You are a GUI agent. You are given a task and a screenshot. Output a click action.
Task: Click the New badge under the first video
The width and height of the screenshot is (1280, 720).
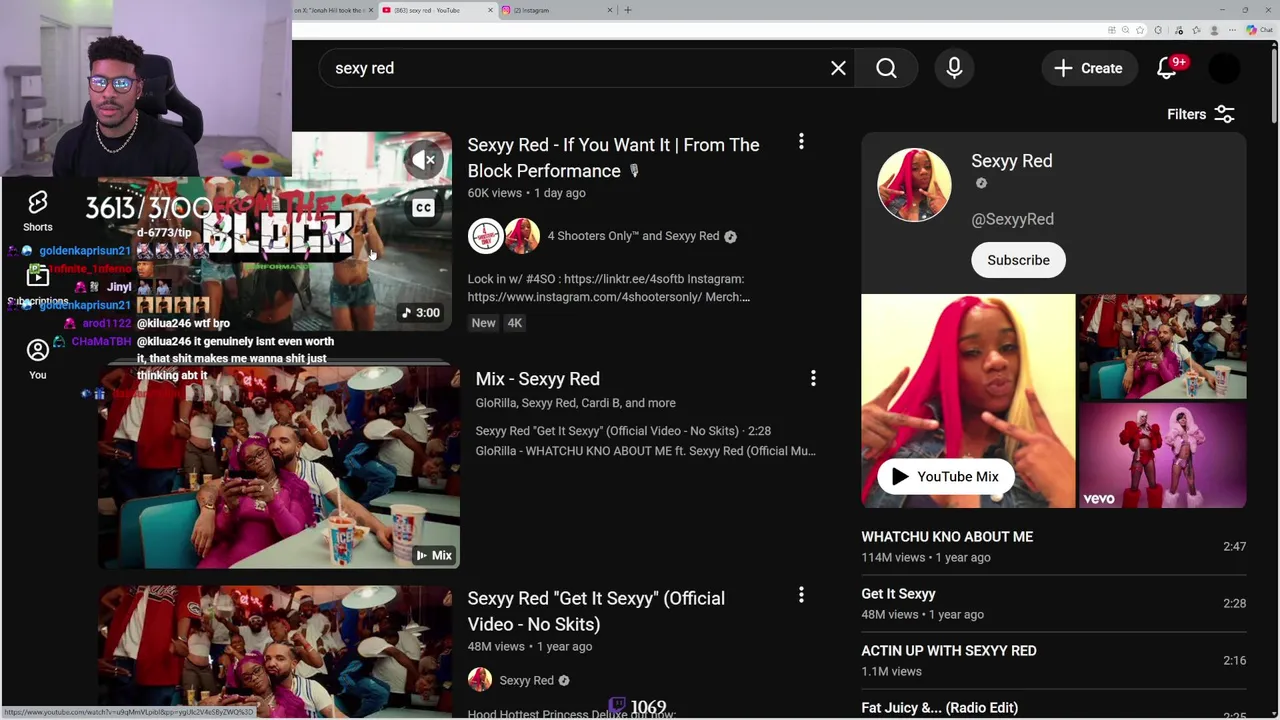(x=483, y=323)
